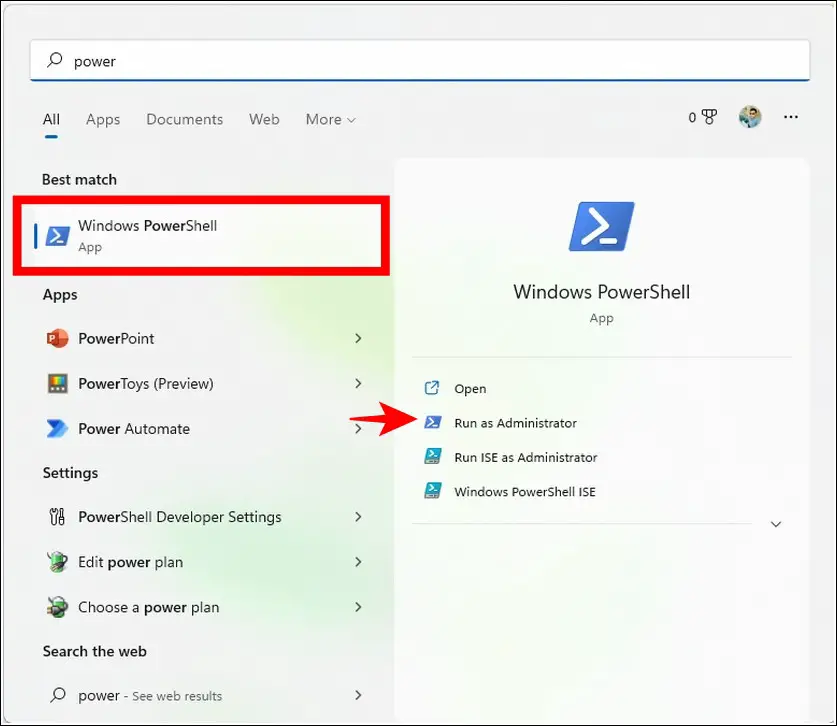Click the Run as Administrator PowerShell icon

pyautogui.click(x=432, y=422)
